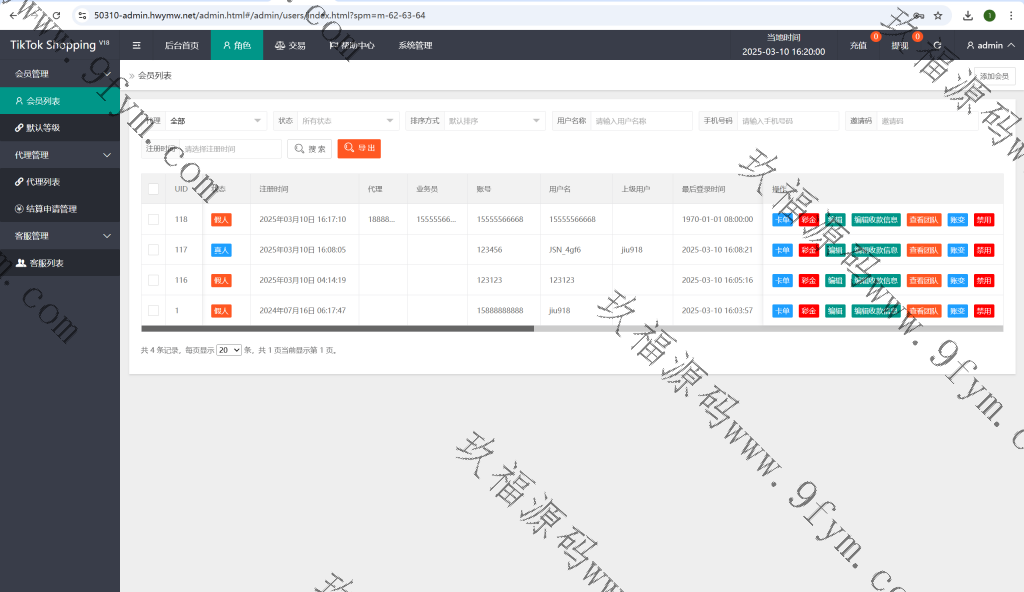The width and height of the screenshot is (1024, 592).
Task: Check the select-all checkbox in table header
Action: pyautogui.click(x=154, y=189)
